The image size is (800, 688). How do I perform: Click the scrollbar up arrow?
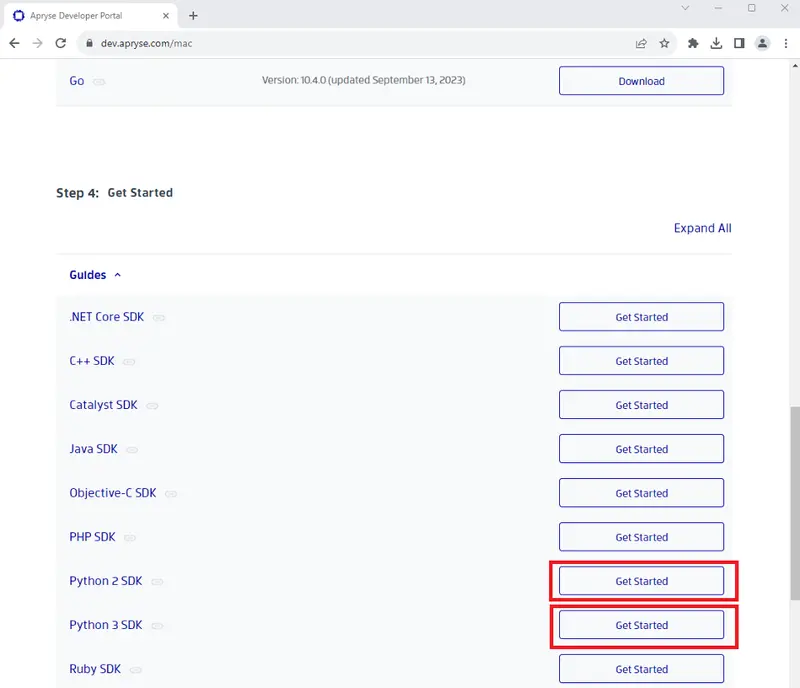point(795,65)
